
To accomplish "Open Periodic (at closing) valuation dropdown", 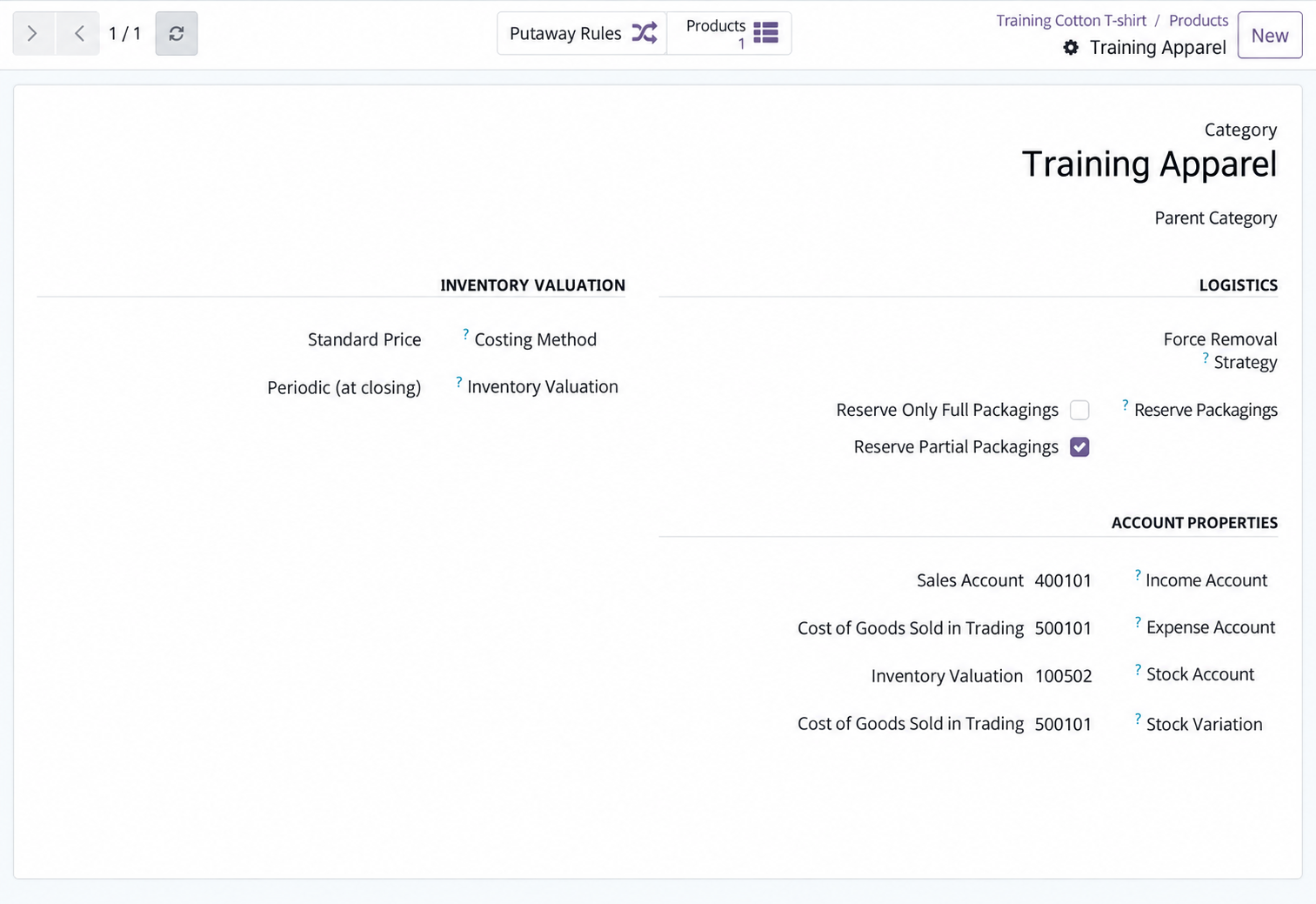I will coord(344,387).
